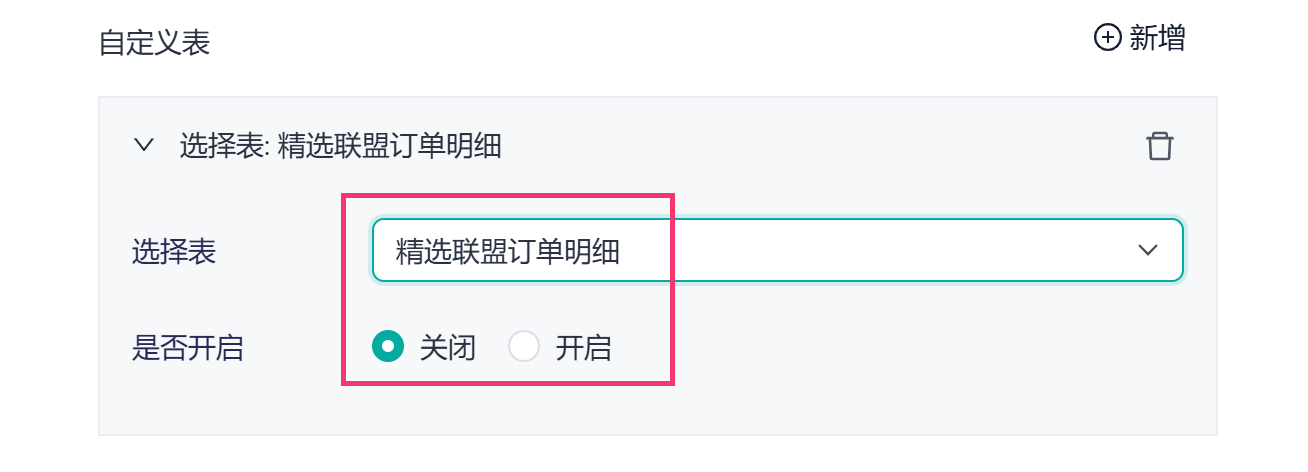Click the 开启 option label text
1308x472 pixels.
[x=583, y=349]
